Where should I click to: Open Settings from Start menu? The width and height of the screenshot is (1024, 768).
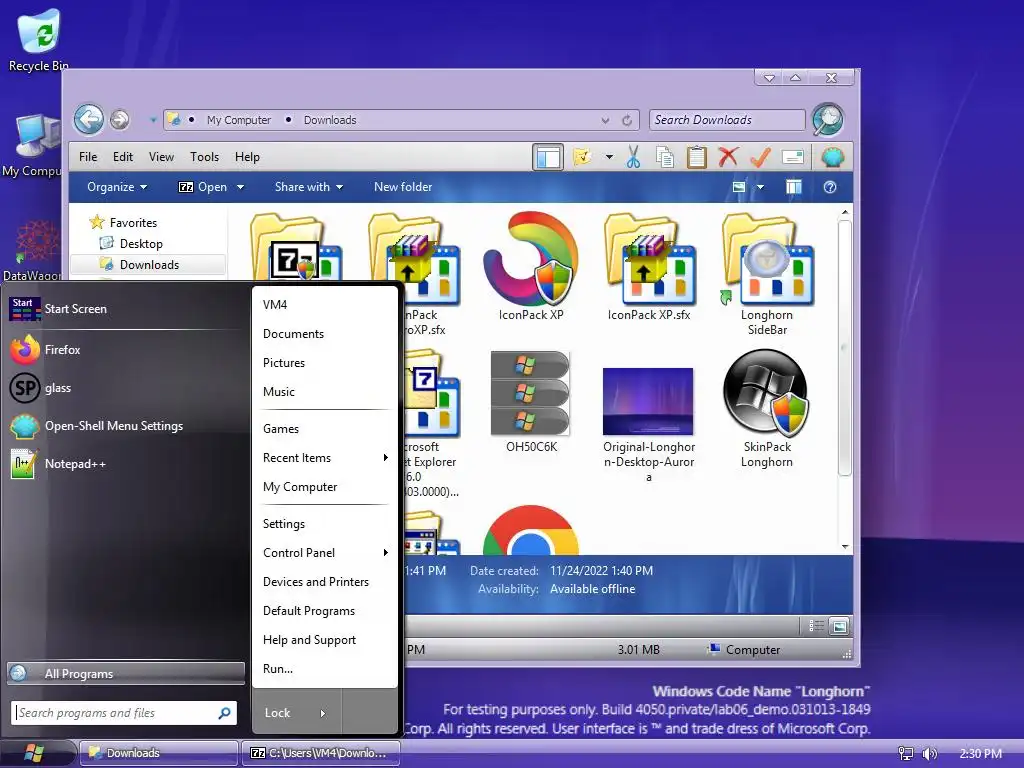(x=325, y=524)
